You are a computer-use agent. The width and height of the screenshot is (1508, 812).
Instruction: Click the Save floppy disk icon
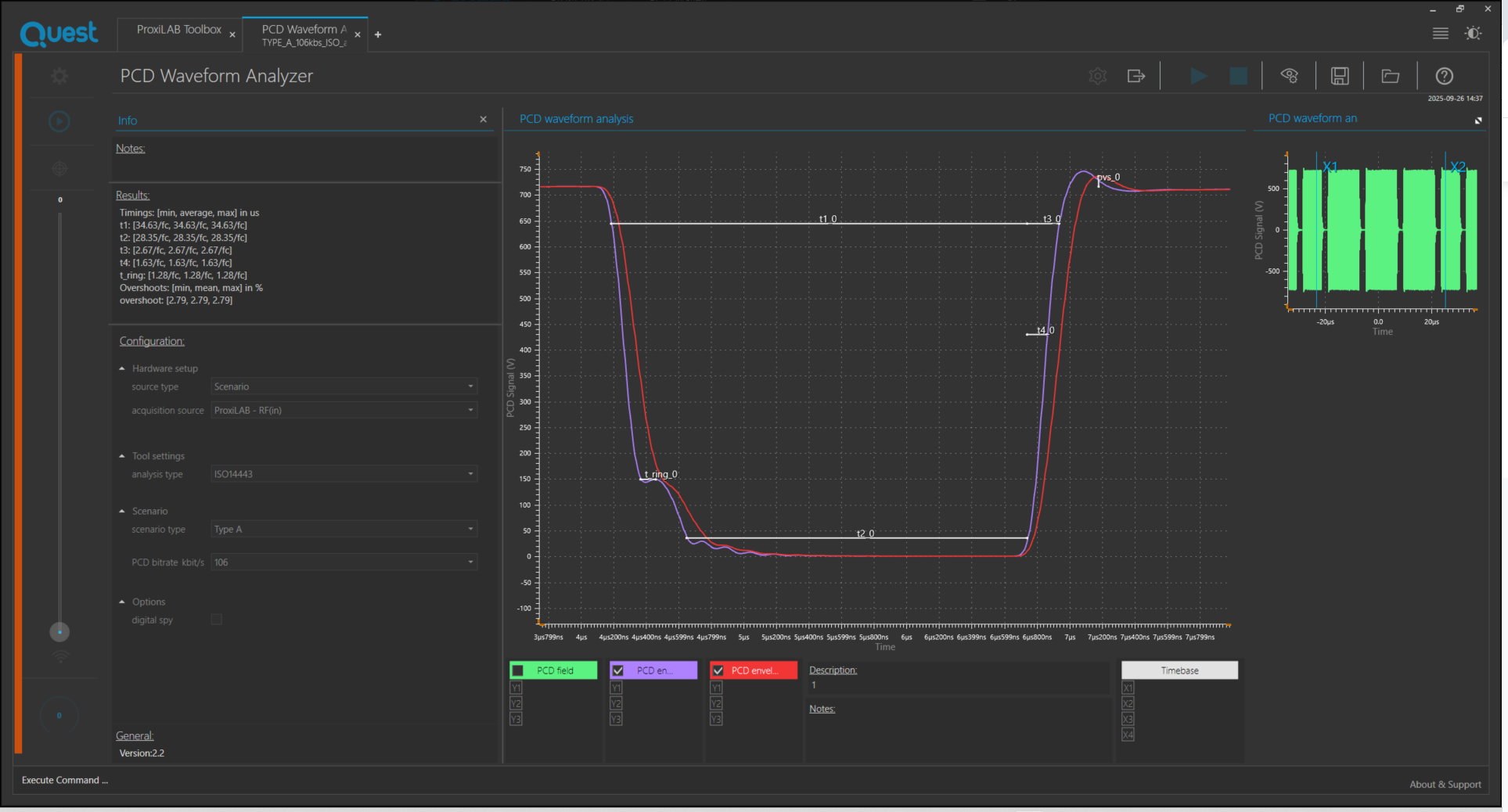point(1340,76)
